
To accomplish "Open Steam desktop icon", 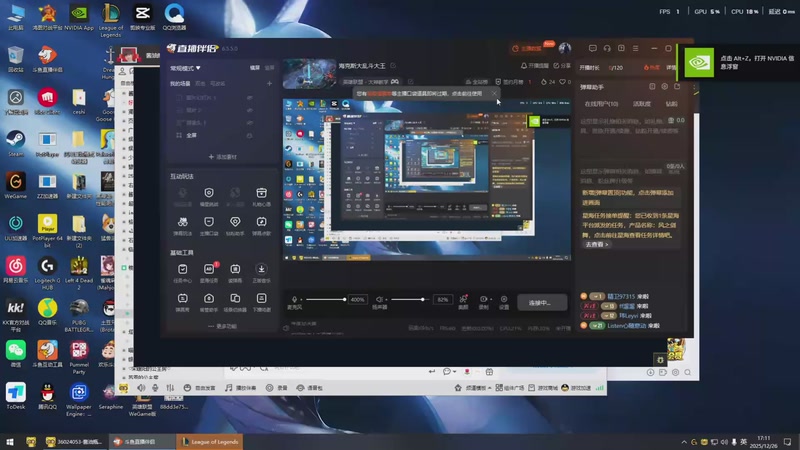I will (x=15, y=143).
